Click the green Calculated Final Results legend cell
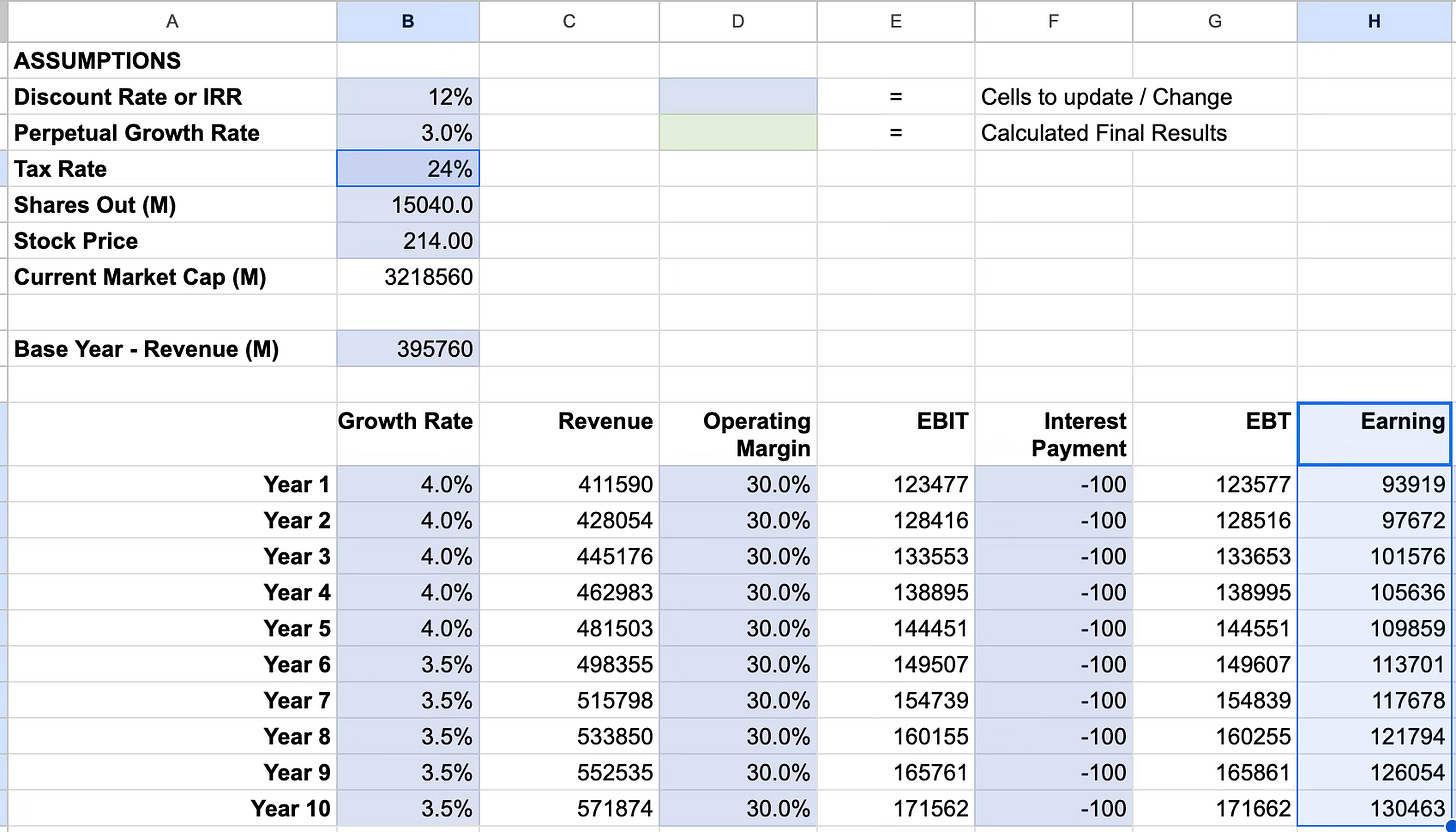 (737, 132)
